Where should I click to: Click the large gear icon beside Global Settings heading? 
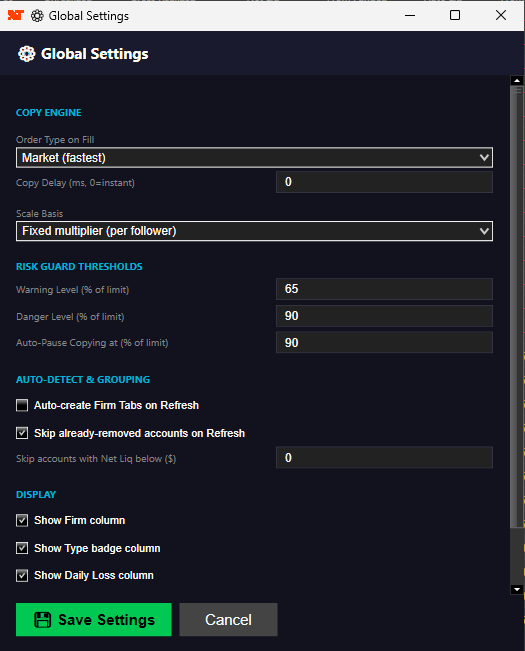[27, 54]
